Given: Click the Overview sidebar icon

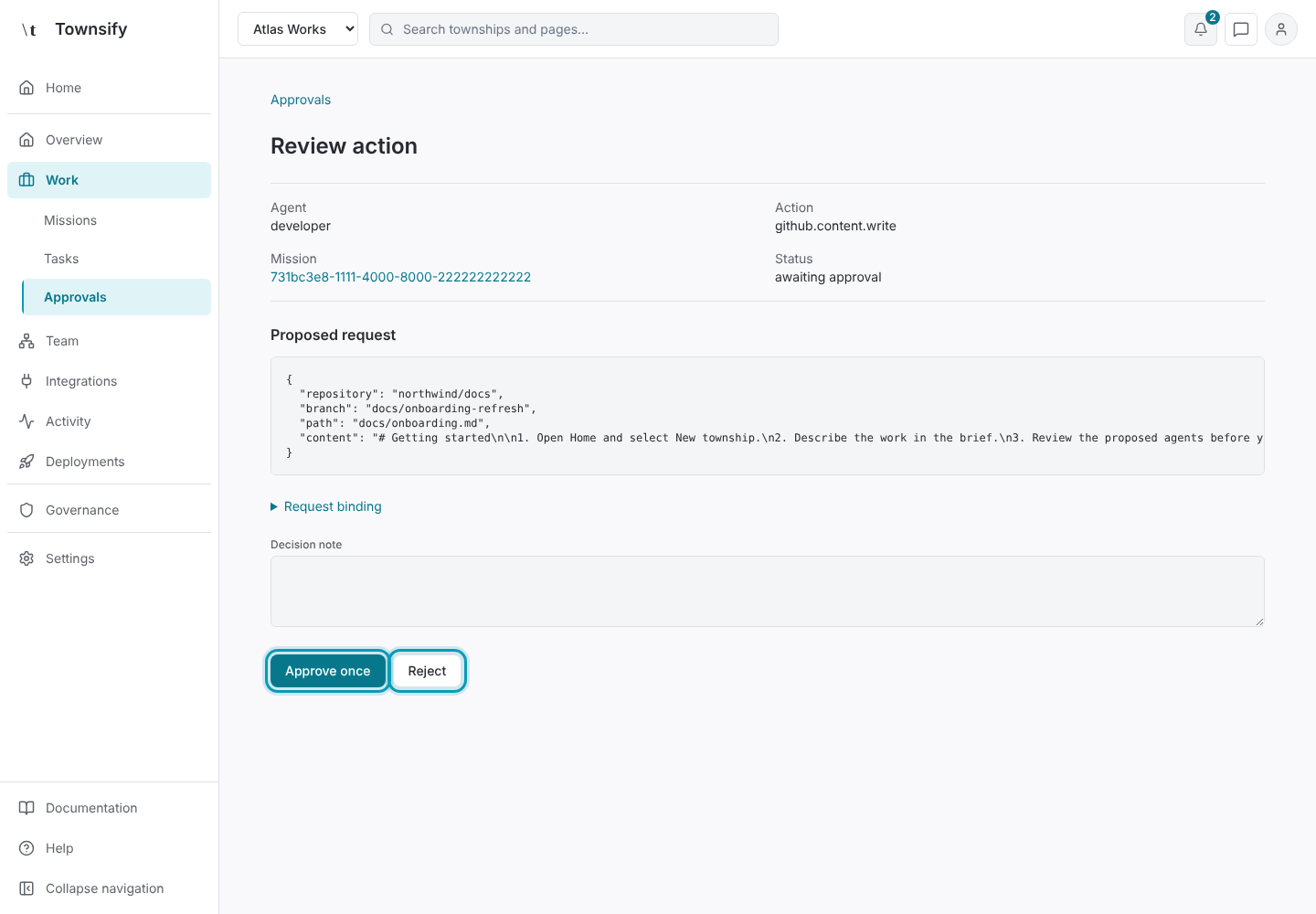Looking at the screenshot, I should pyautogui.click(x=27, y=140).
